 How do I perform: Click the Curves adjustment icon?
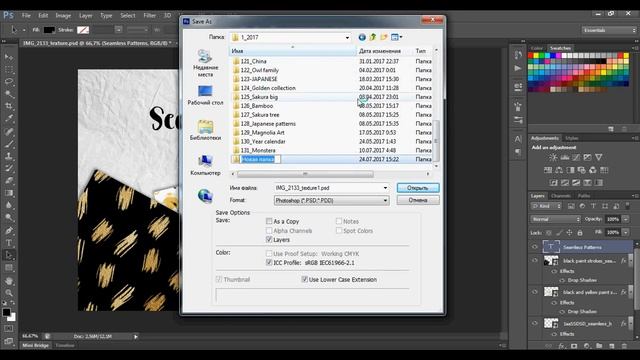pos(576,157)
